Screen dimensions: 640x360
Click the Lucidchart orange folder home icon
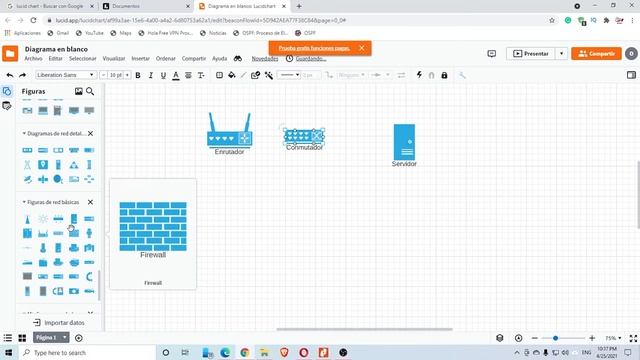(x=10, y=53)
